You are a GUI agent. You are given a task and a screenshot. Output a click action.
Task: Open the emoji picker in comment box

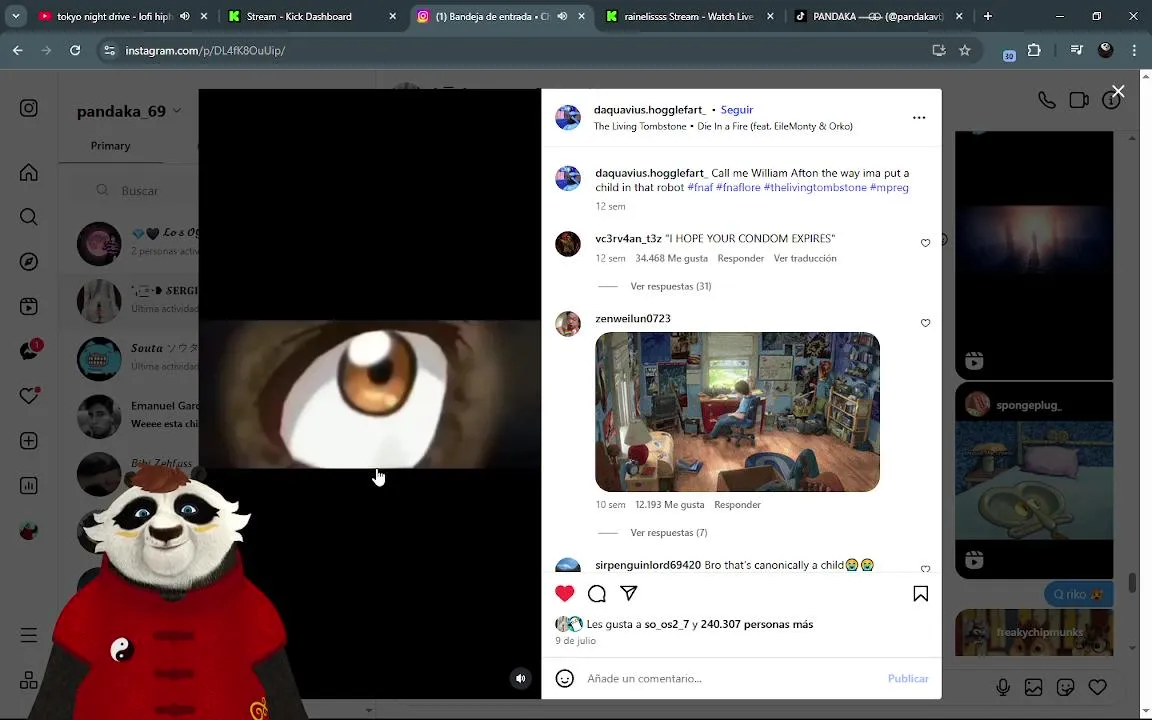(564, 678)
